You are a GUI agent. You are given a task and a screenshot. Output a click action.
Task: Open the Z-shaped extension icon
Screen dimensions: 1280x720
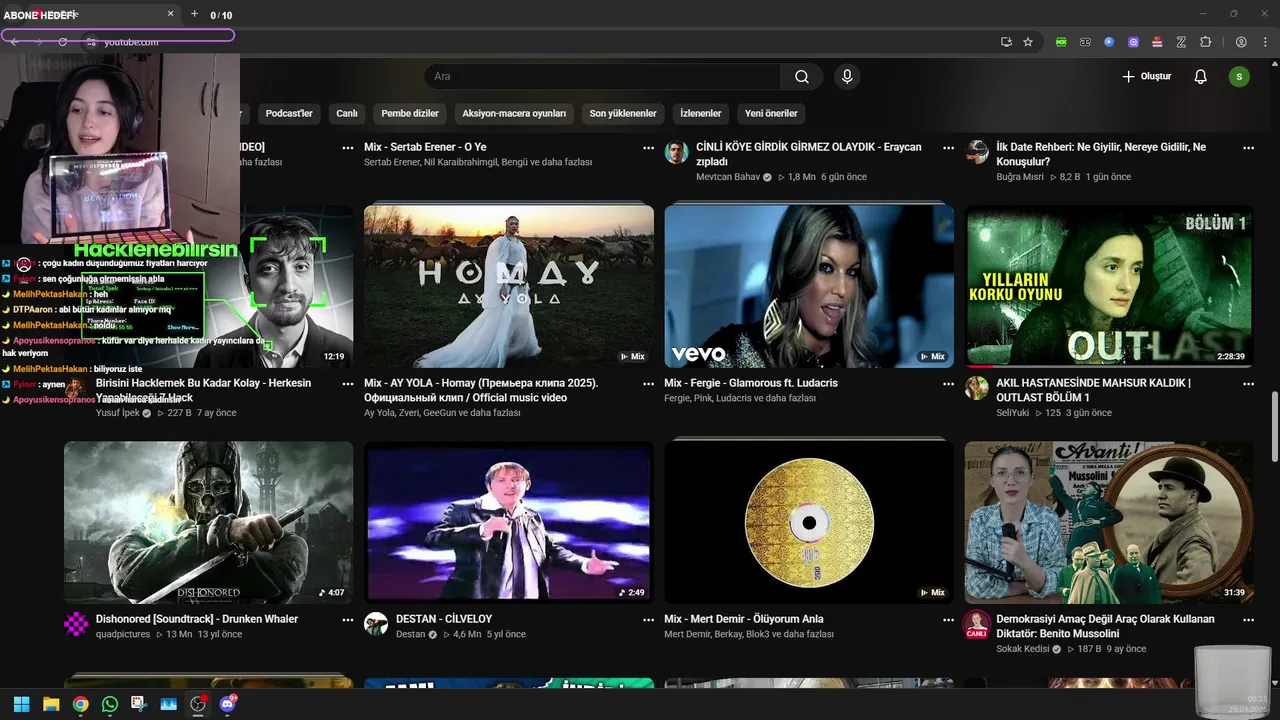tap(1181, 42)
